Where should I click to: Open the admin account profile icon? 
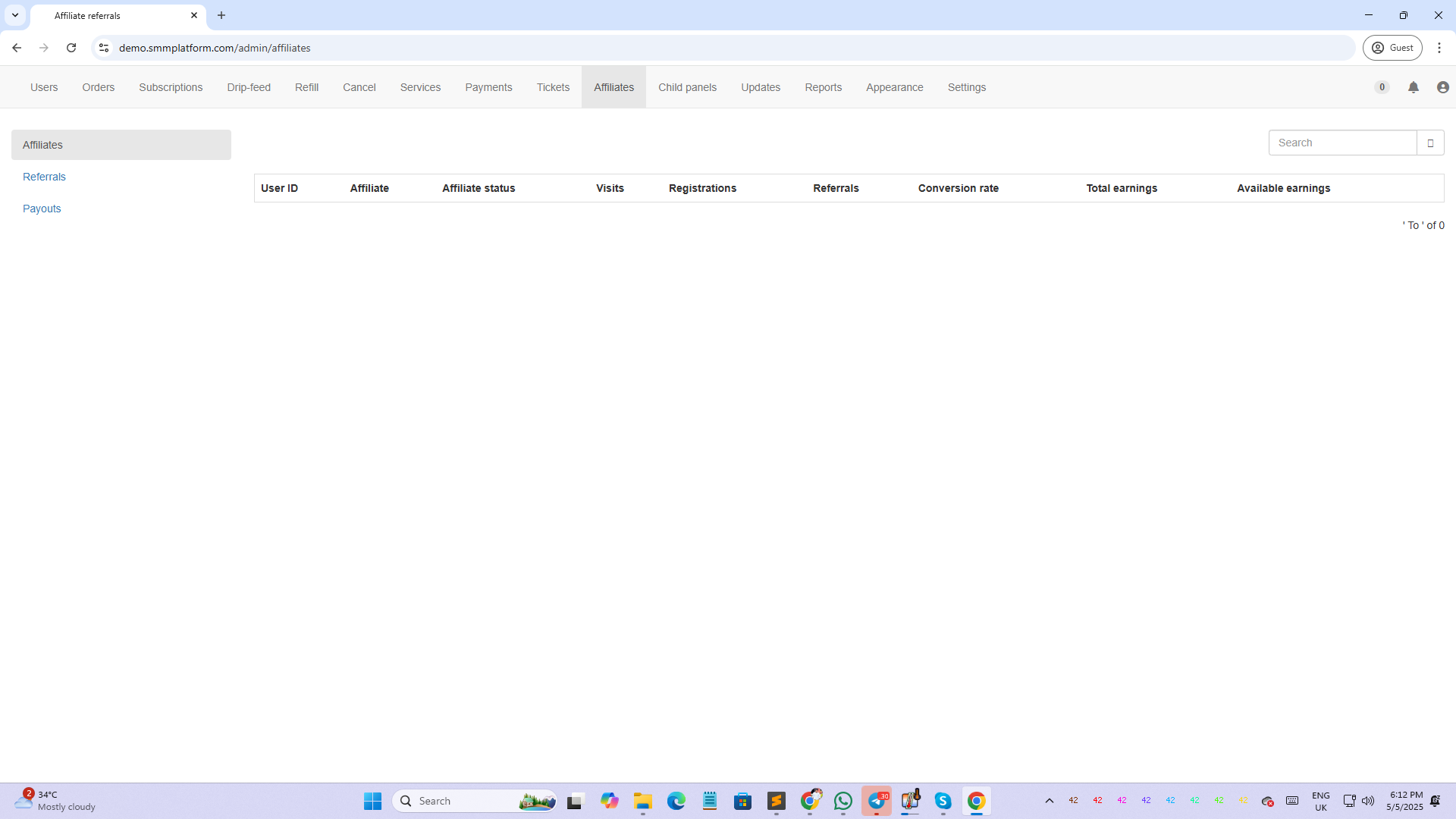tap(1442, 87)
